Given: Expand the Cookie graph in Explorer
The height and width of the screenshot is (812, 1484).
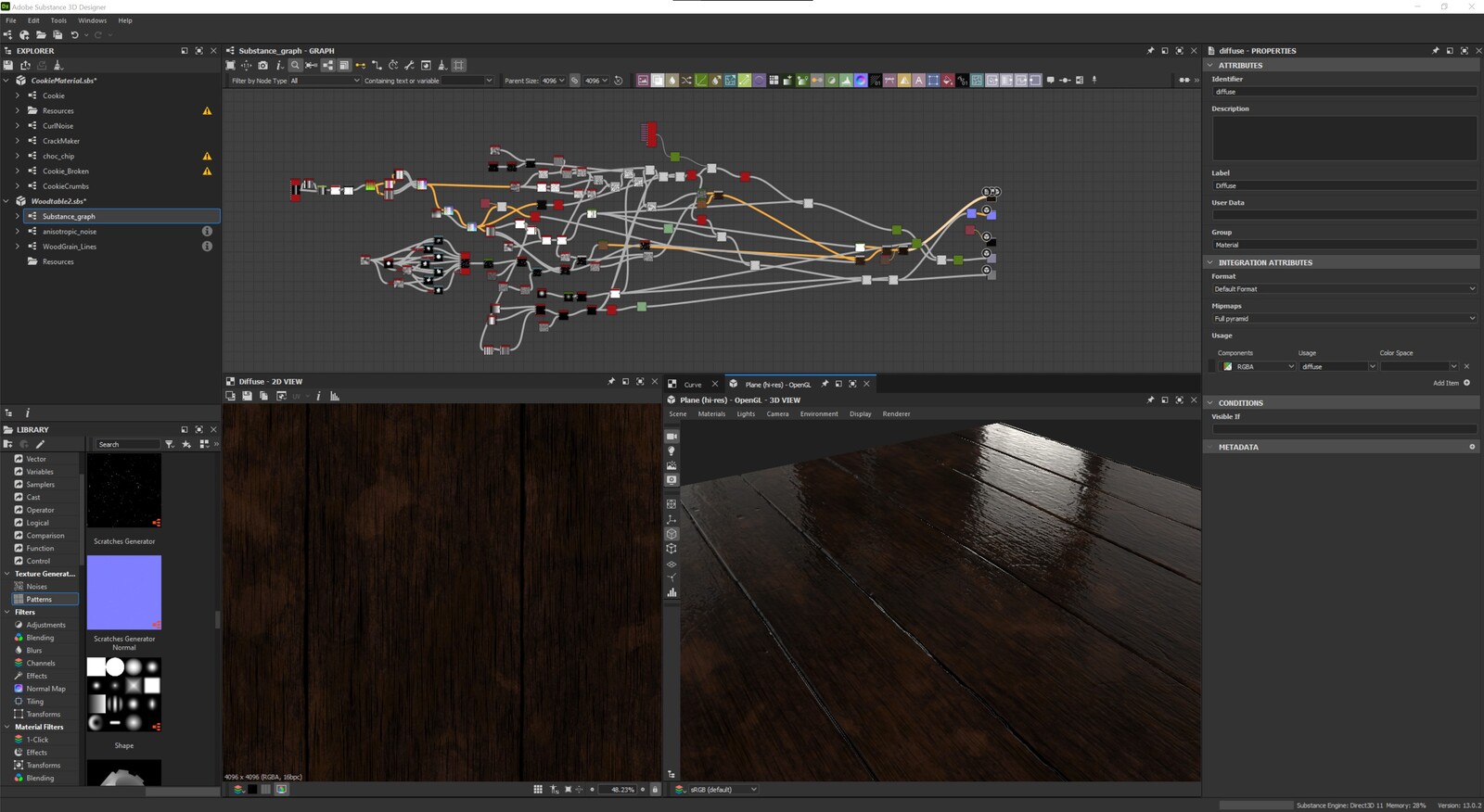Looking at the screenshot, I should click(x=17, y=95).
